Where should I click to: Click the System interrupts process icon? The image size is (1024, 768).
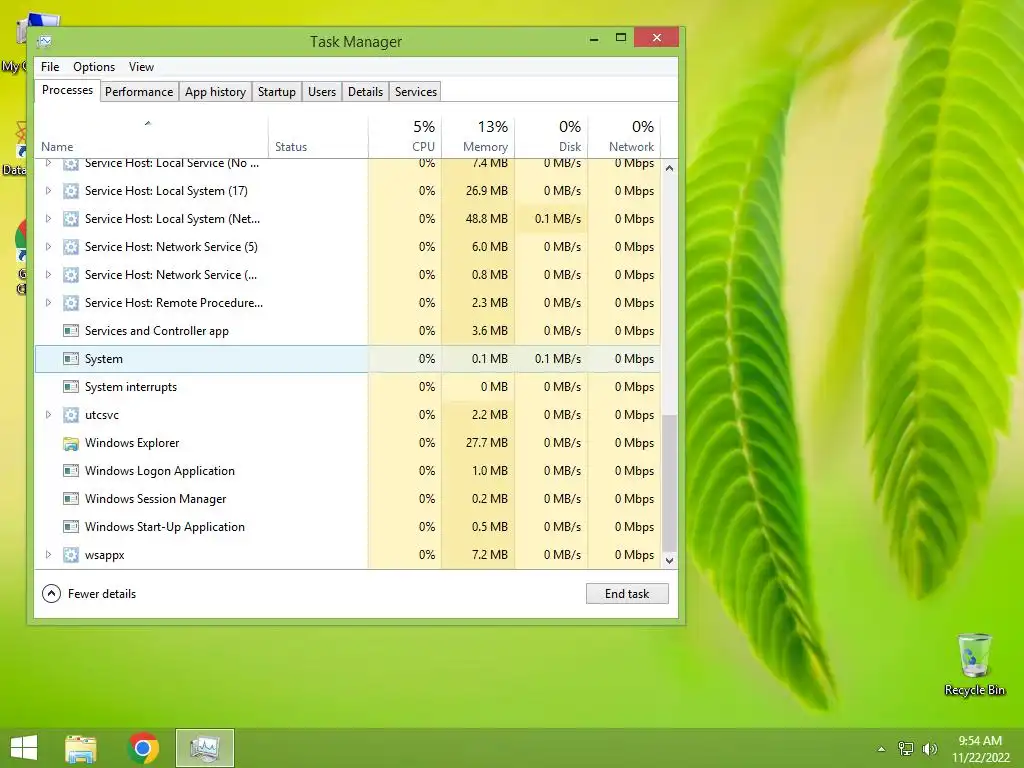point(71,387)
